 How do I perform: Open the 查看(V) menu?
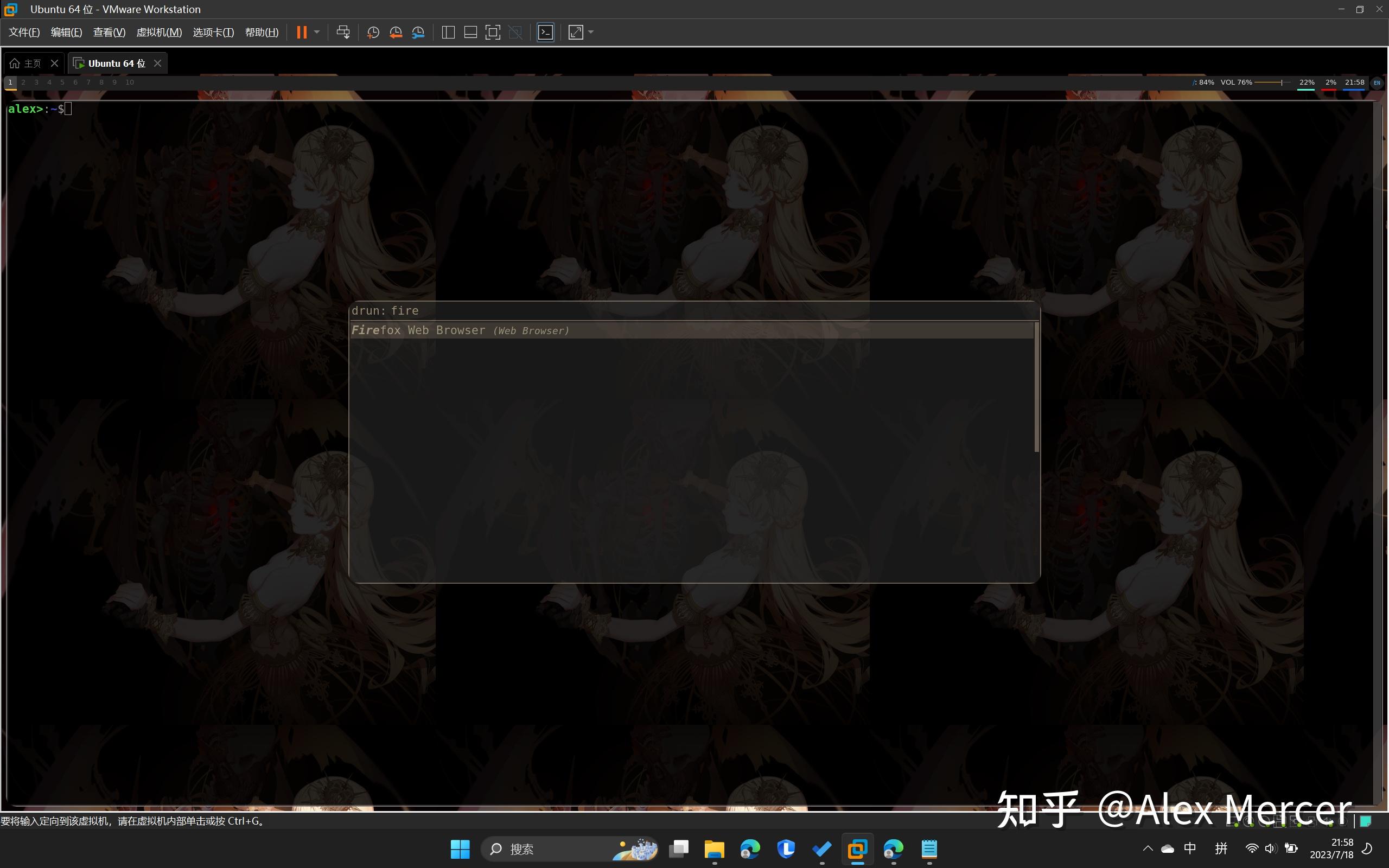pos(109,32)
